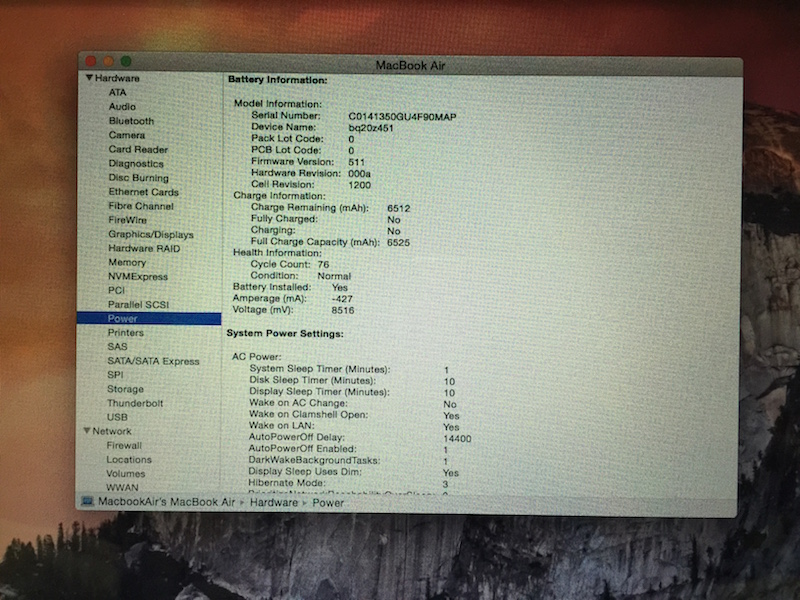Image resolution: width=800 pixels, height=600 pixels.
Task: Open Parallel SCSI section
Action: click(x=138, y=305)
